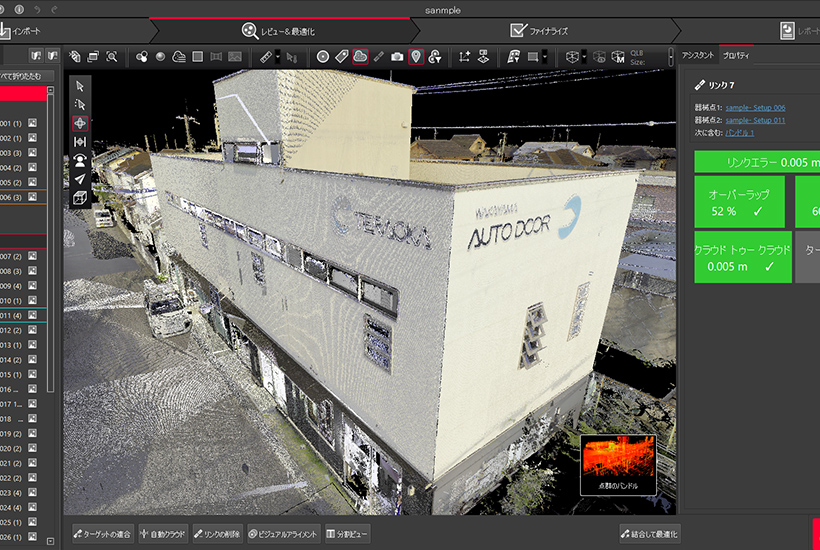The image size is (820, 550).
Task: Click the chain link icon in toolbar
Action: pyautogui.click(x=379, y=56)
